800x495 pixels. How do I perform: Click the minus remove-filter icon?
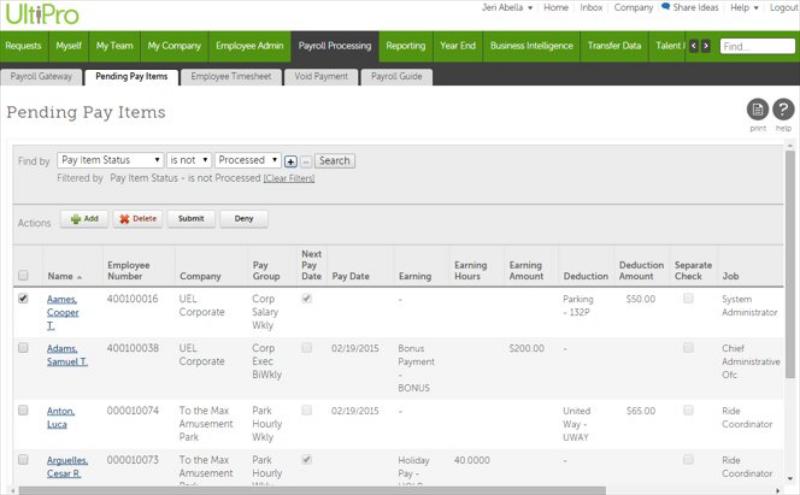pyautogui.click(x=306, y=162)
